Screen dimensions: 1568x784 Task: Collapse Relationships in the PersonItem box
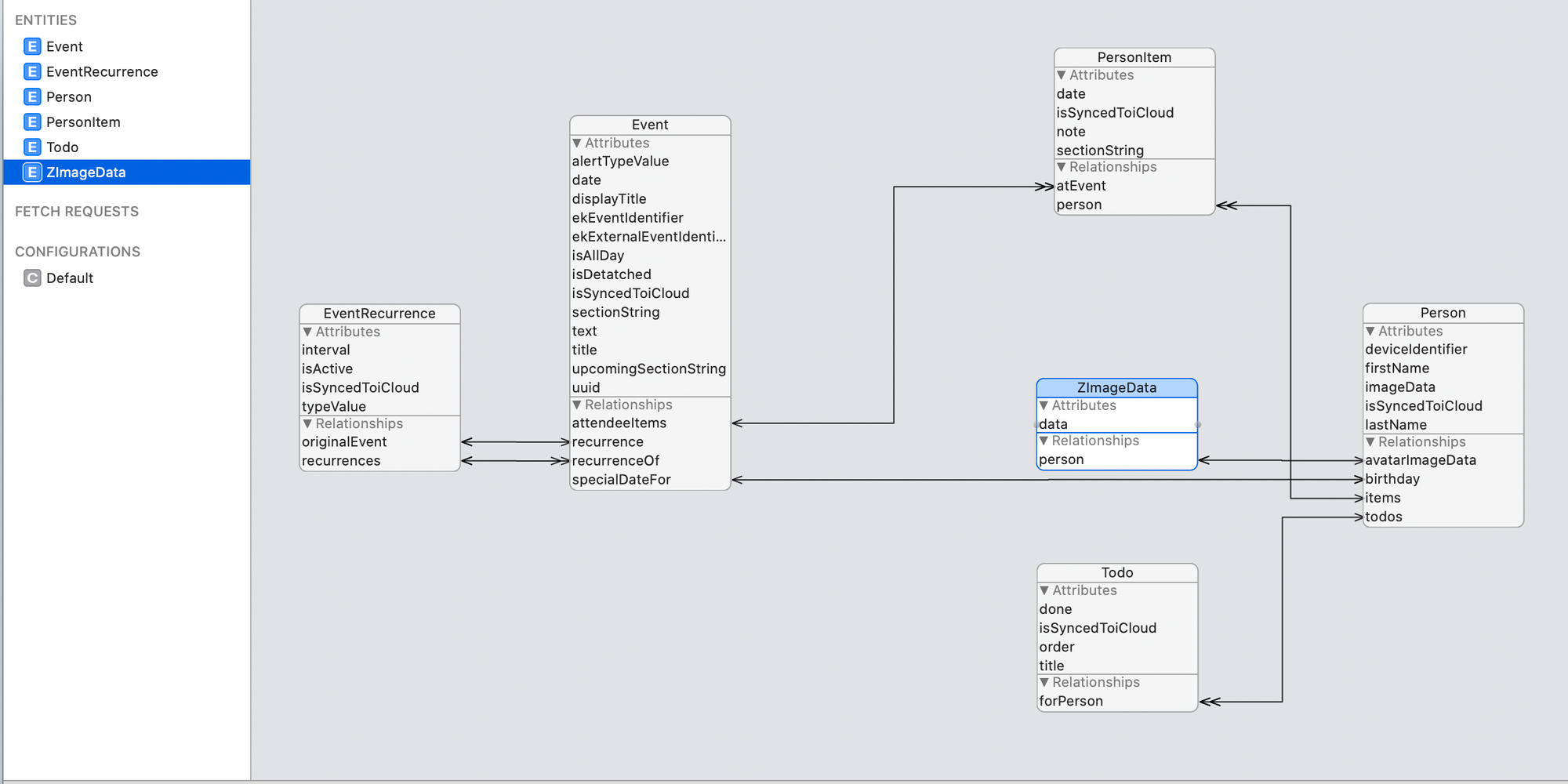point(1062,167)
